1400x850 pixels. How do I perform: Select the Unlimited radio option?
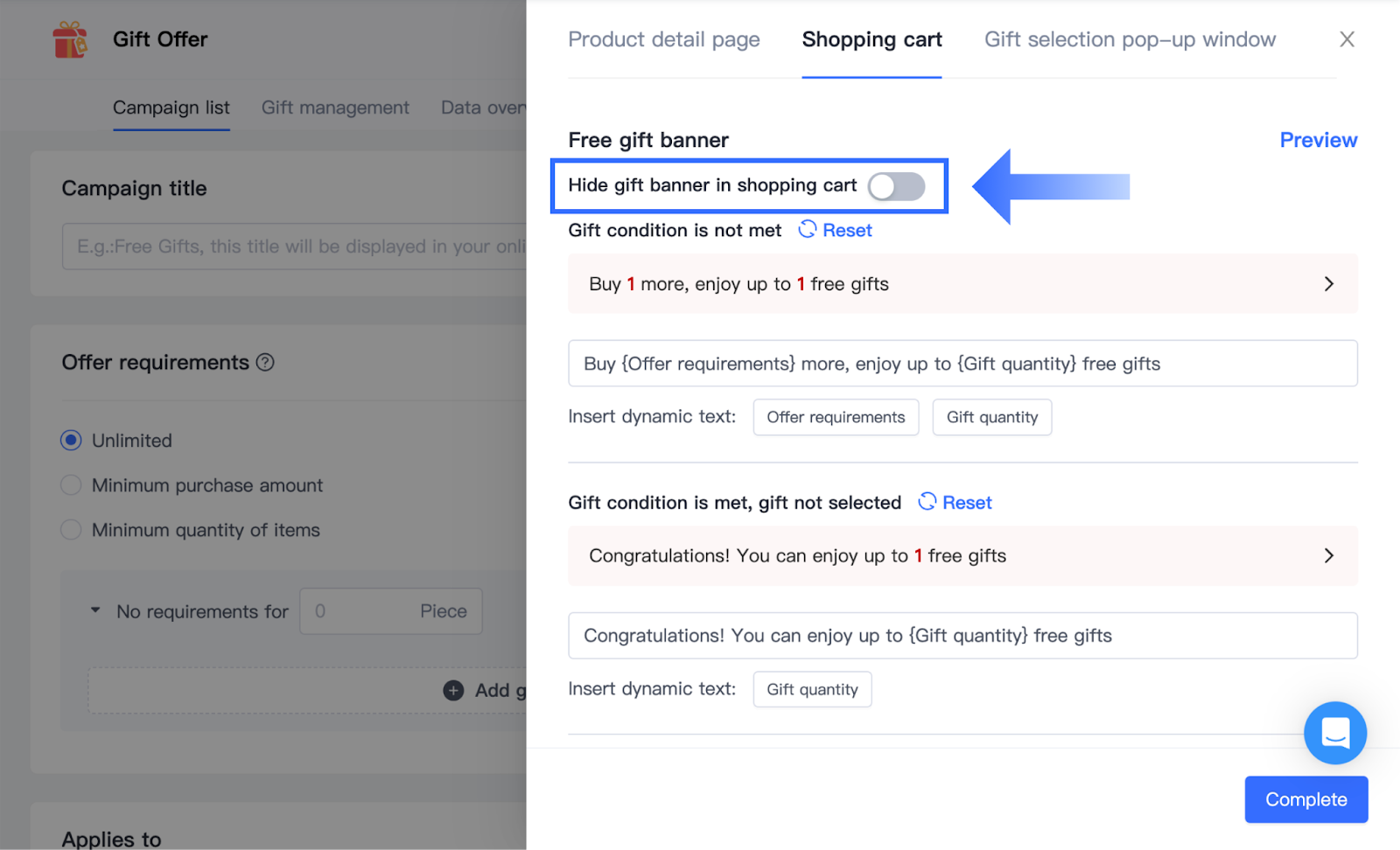pyautogui.click(x=71, y=441)
